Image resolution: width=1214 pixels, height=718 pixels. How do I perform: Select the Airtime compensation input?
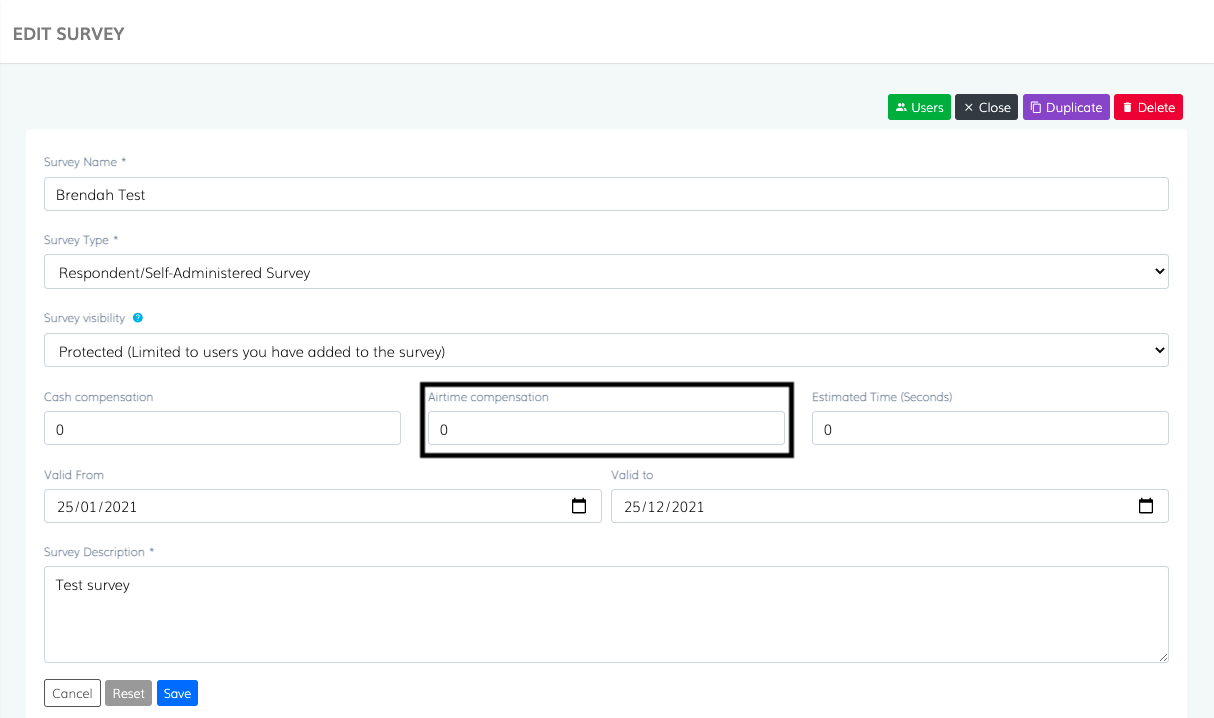tap(606, 429)
